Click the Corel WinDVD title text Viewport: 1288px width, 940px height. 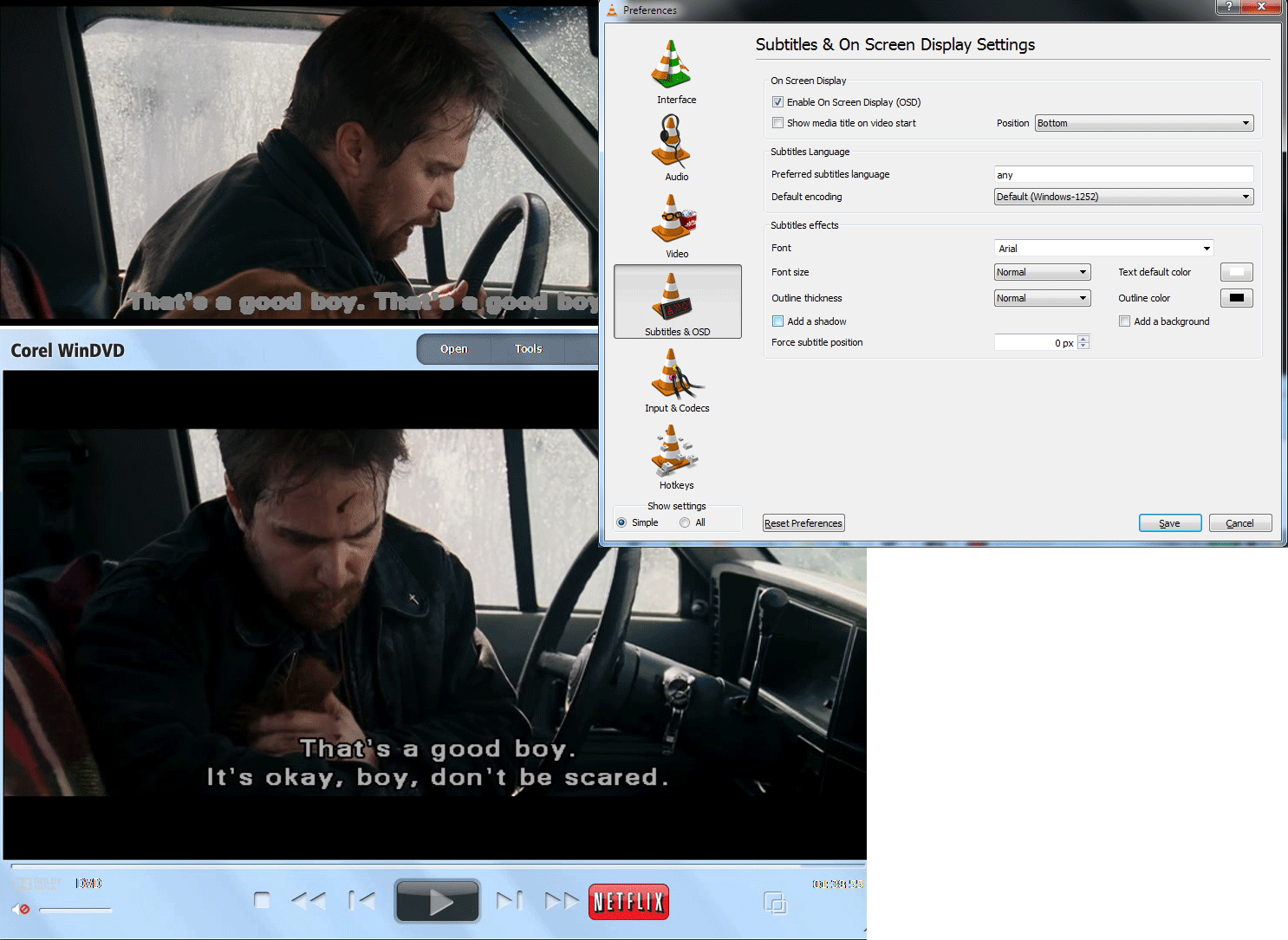68,350
